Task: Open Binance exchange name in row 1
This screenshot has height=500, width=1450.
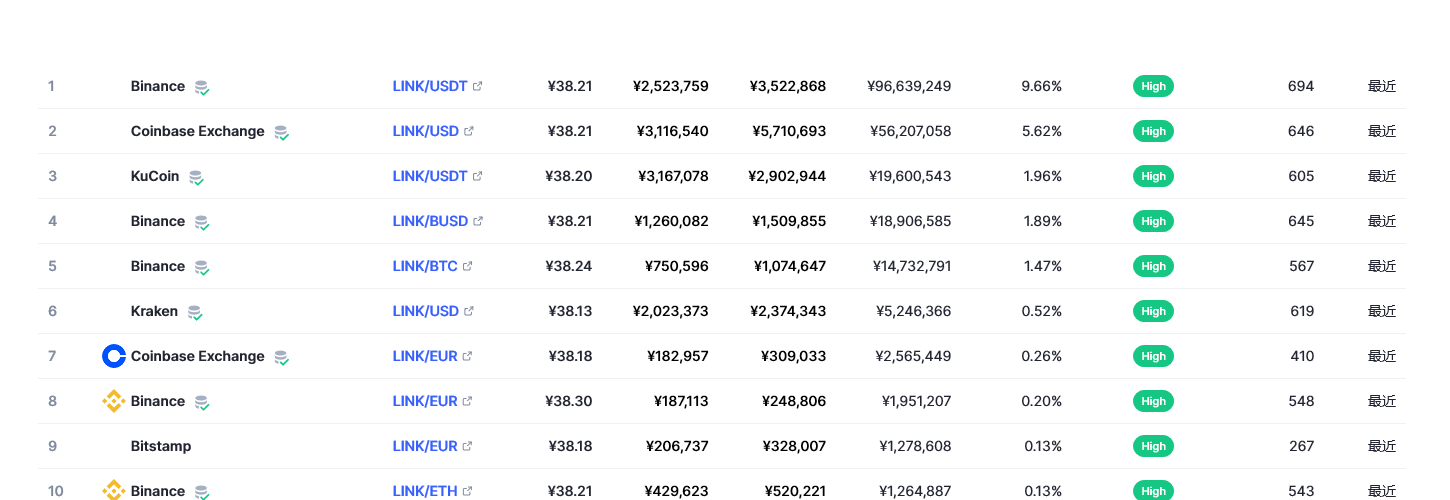Action: point(158,86)
